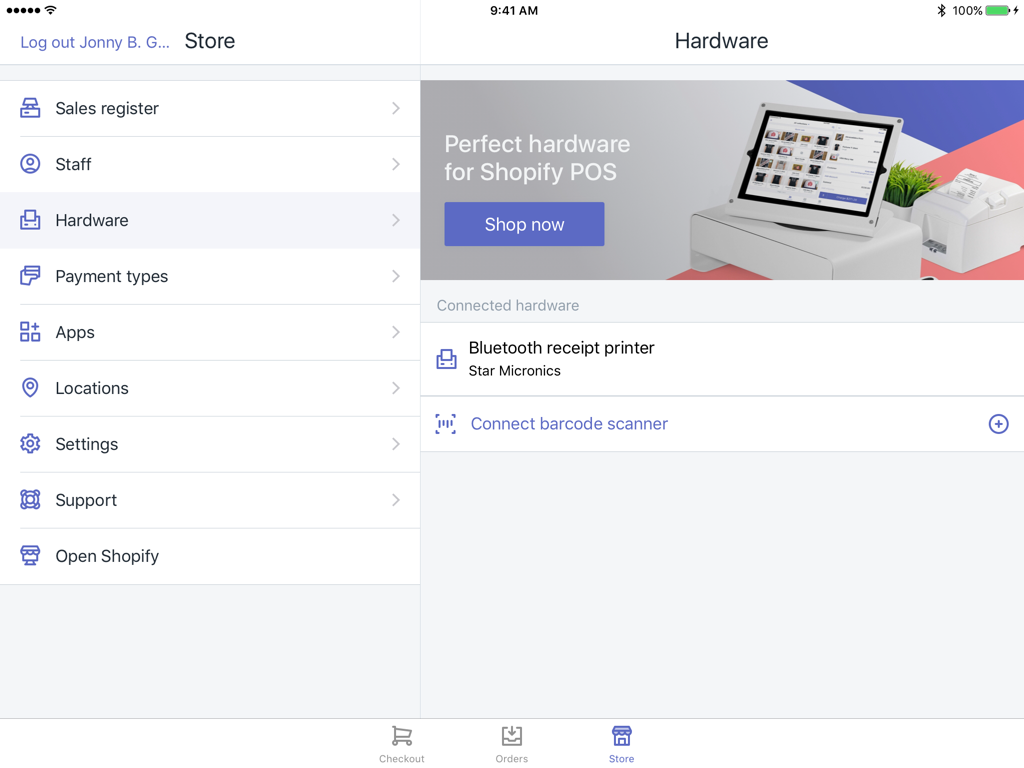Image resolution: width=1024 pixels, height=768 pixels.
Task: Click the Settings gear icon
Action: [30, 444]
